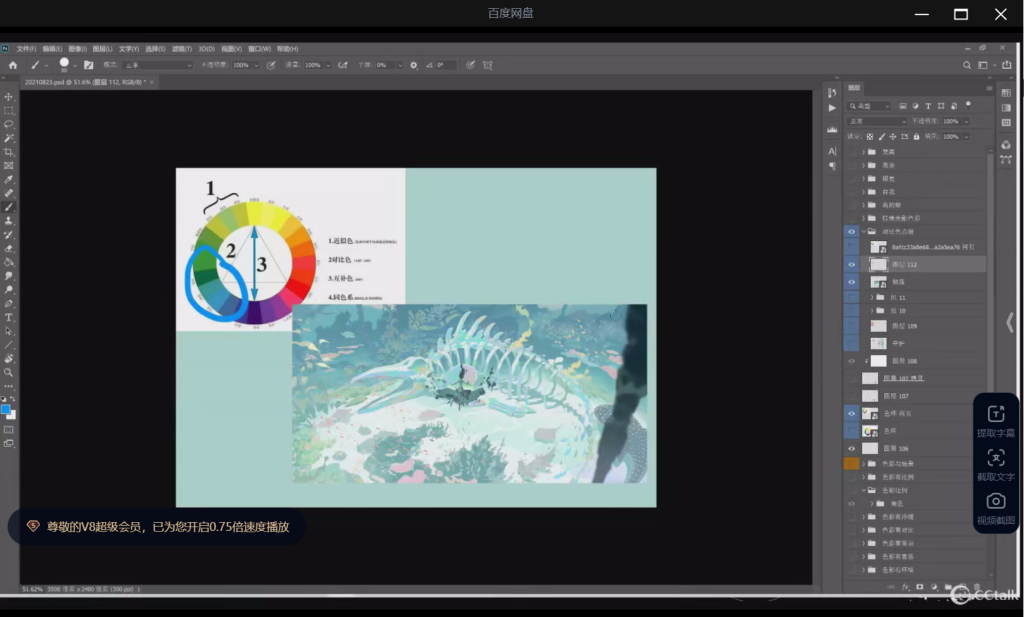This screenshot has width=1024, height=617.
Task: Open the 滤镜(T) menu
Action: click(181, 48)
